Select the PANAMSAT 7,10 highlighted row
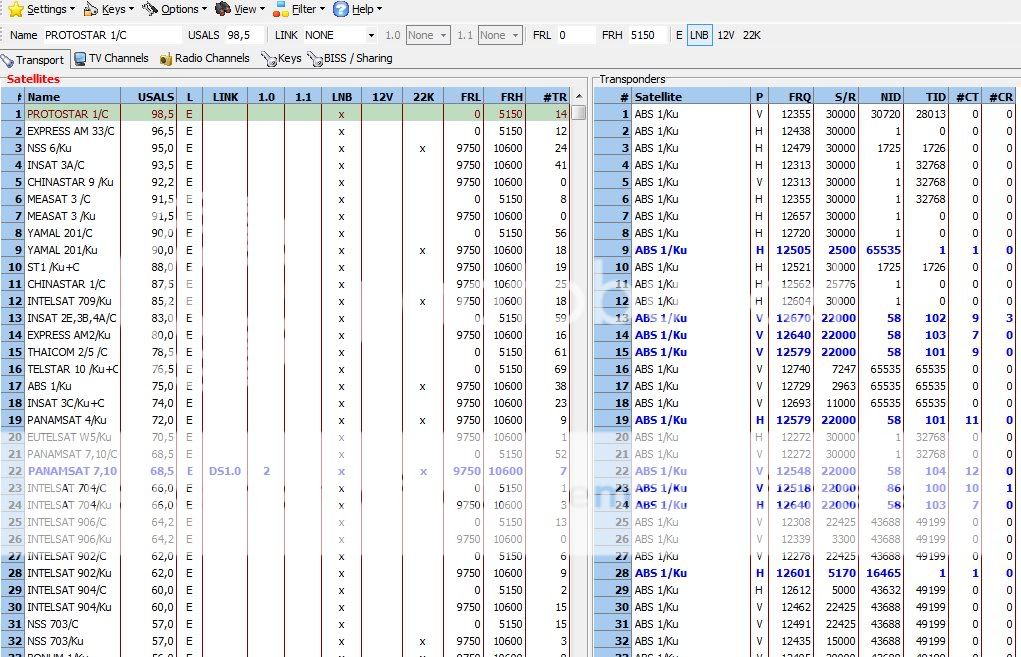Viewport: 1021px width, 657px height. (x=287, y=471)
